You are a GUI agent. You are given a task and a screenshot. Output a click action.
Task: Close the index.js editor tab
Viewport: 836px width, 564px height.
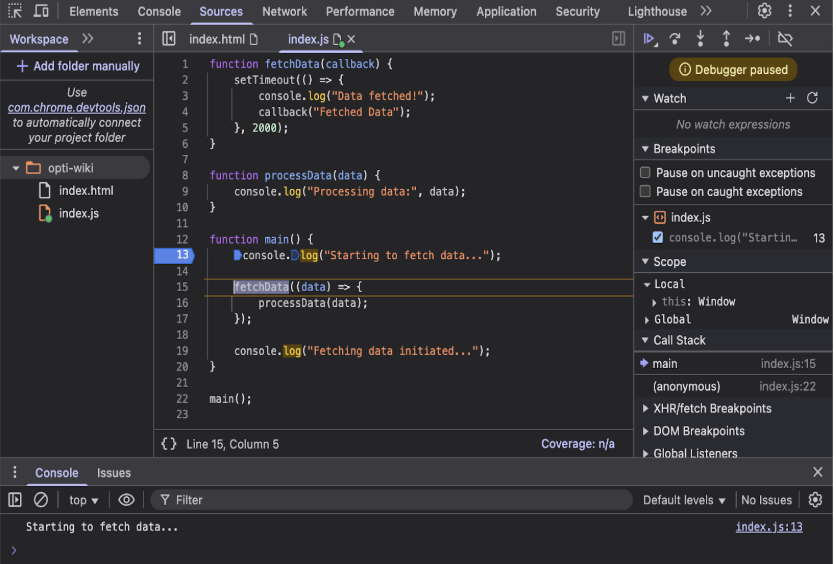coord(352,39)
